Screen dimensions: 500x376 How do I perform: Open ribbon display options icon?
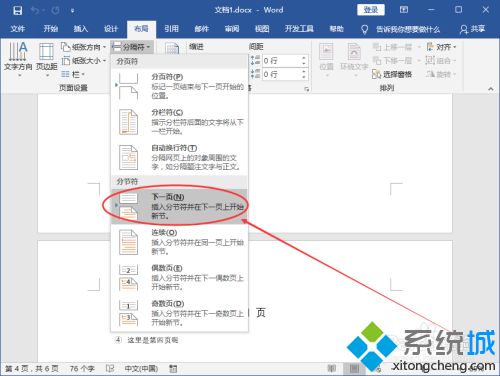click(x=404, y=10)
